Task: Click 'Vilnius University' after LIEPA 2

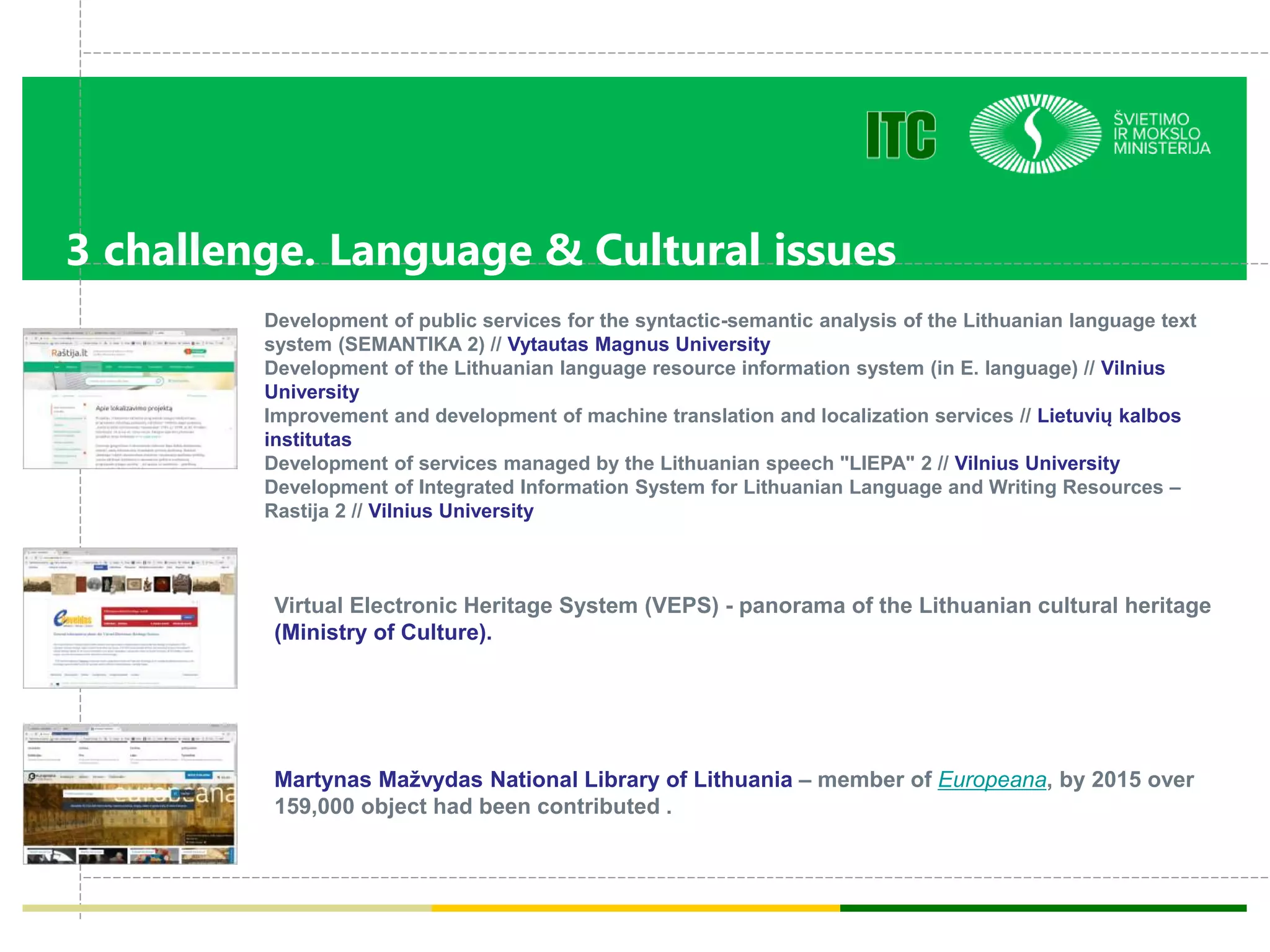Action: (x=1037, y=463)
